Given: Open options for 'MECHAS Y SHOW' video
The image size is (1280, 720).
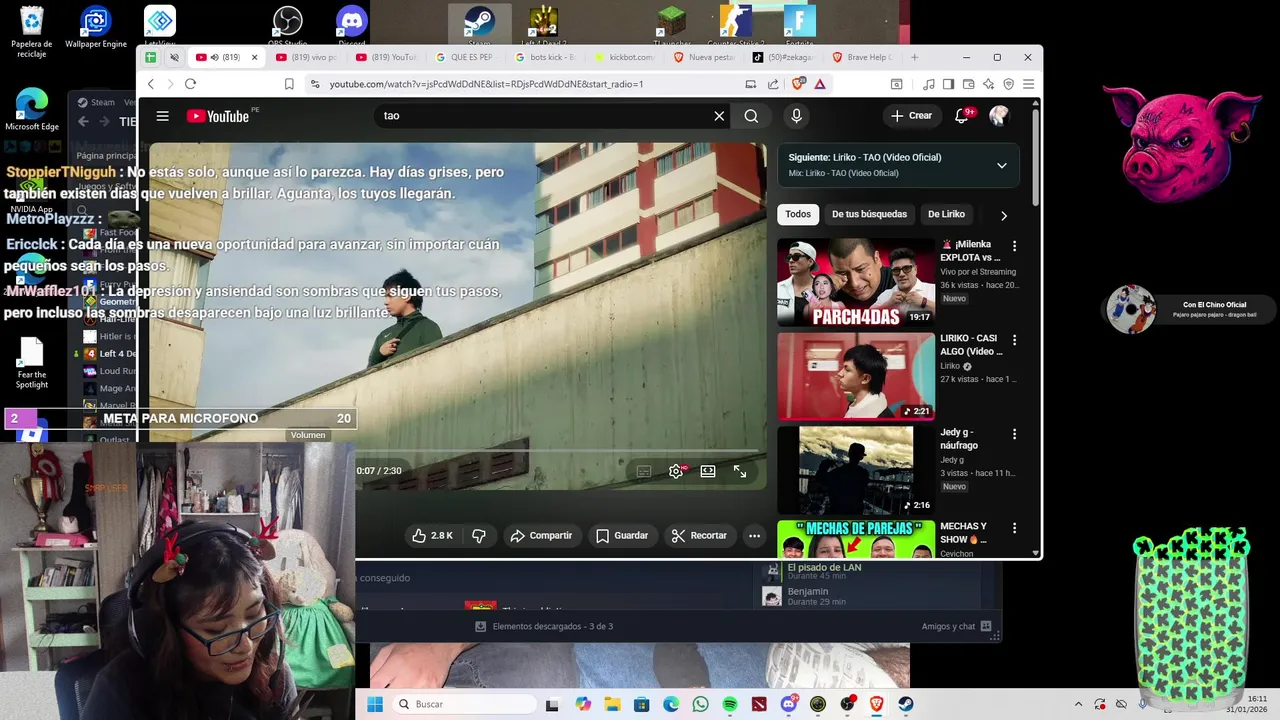Looking at the screenshot, I should (1014, 528).
